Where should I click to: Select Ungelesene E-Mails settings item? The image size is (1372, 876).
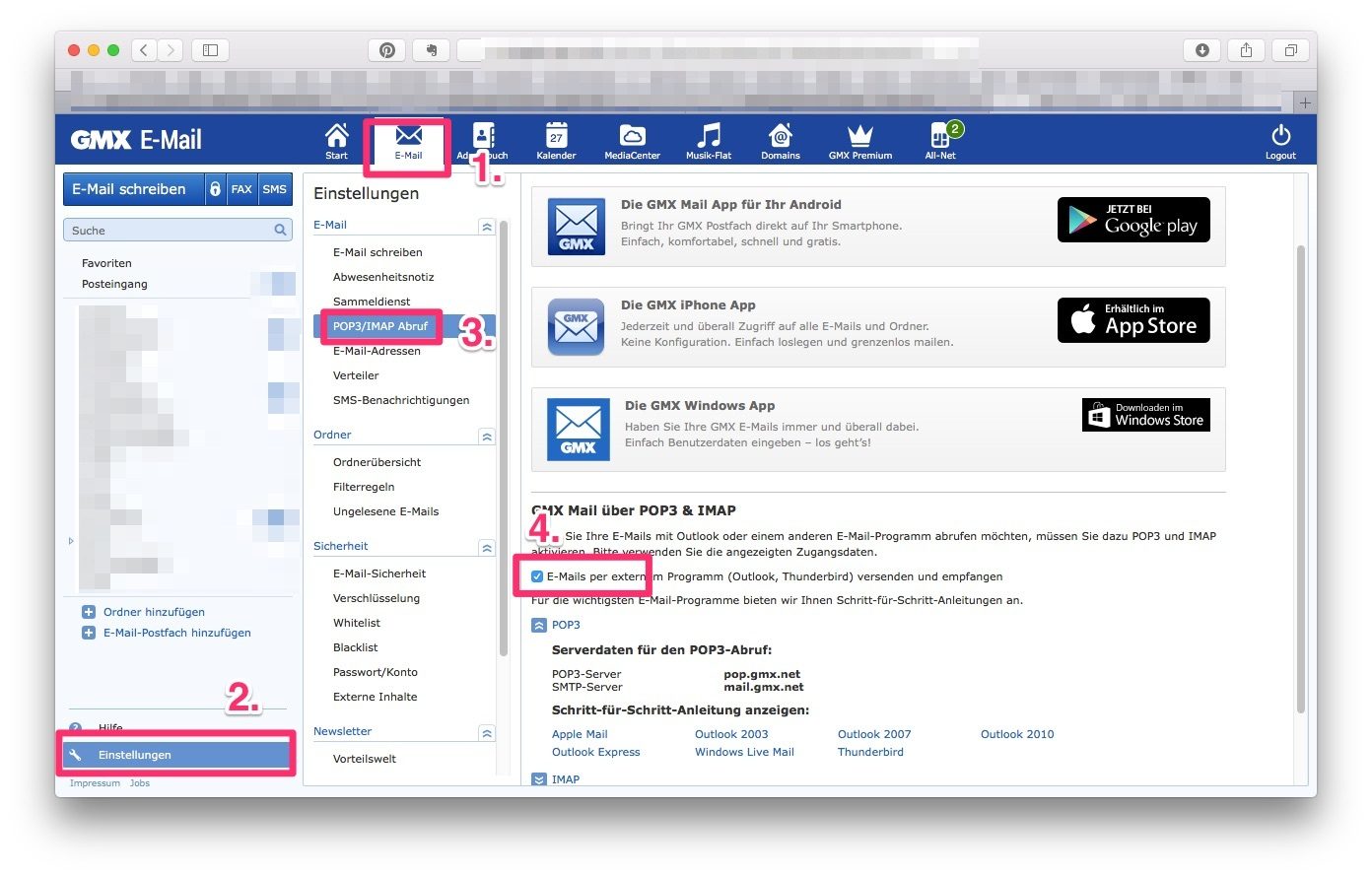(x=385, y=511)
